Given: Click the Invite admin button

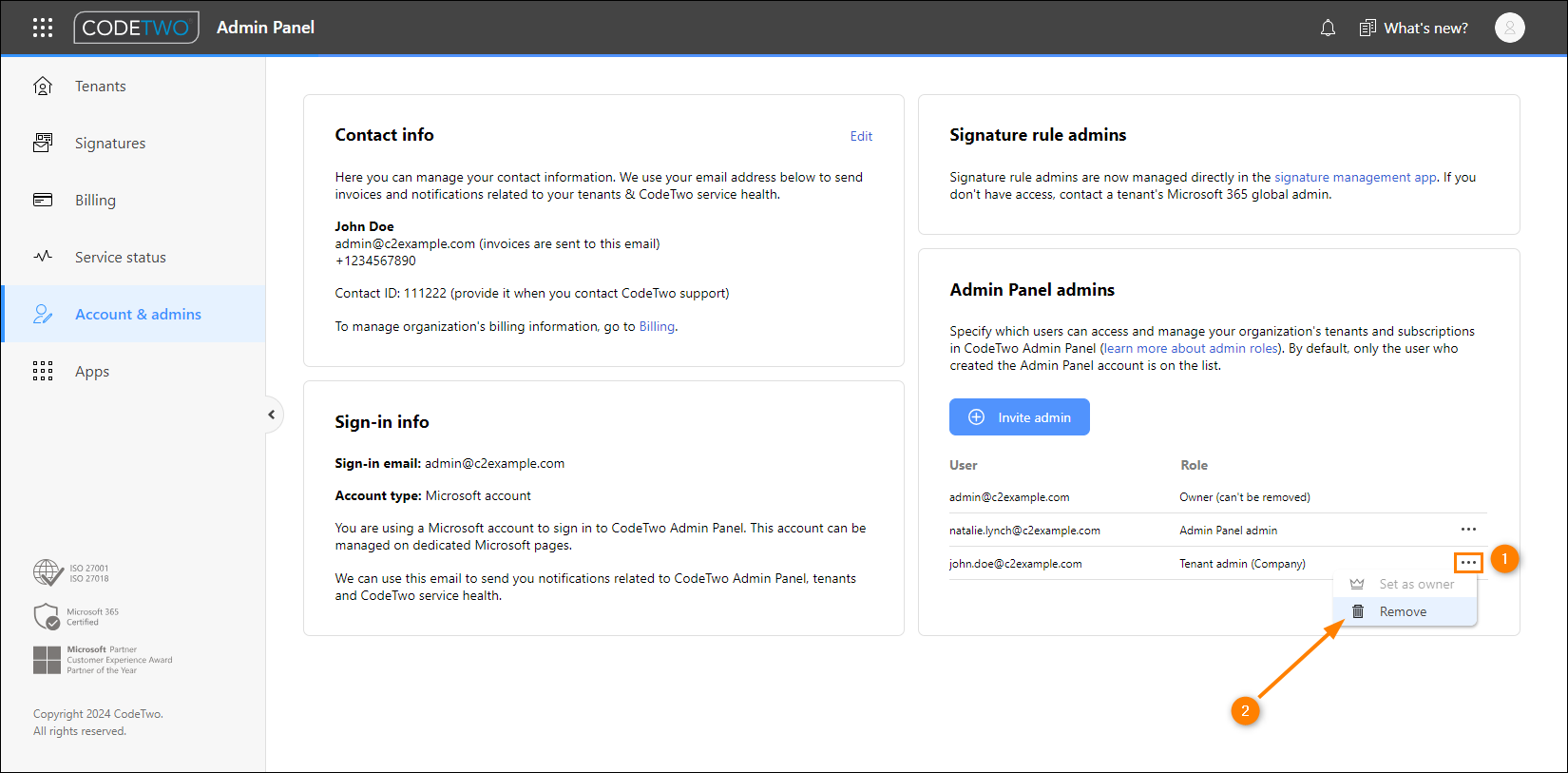Looking at the screenshot, I should [x=1020, y=417].
